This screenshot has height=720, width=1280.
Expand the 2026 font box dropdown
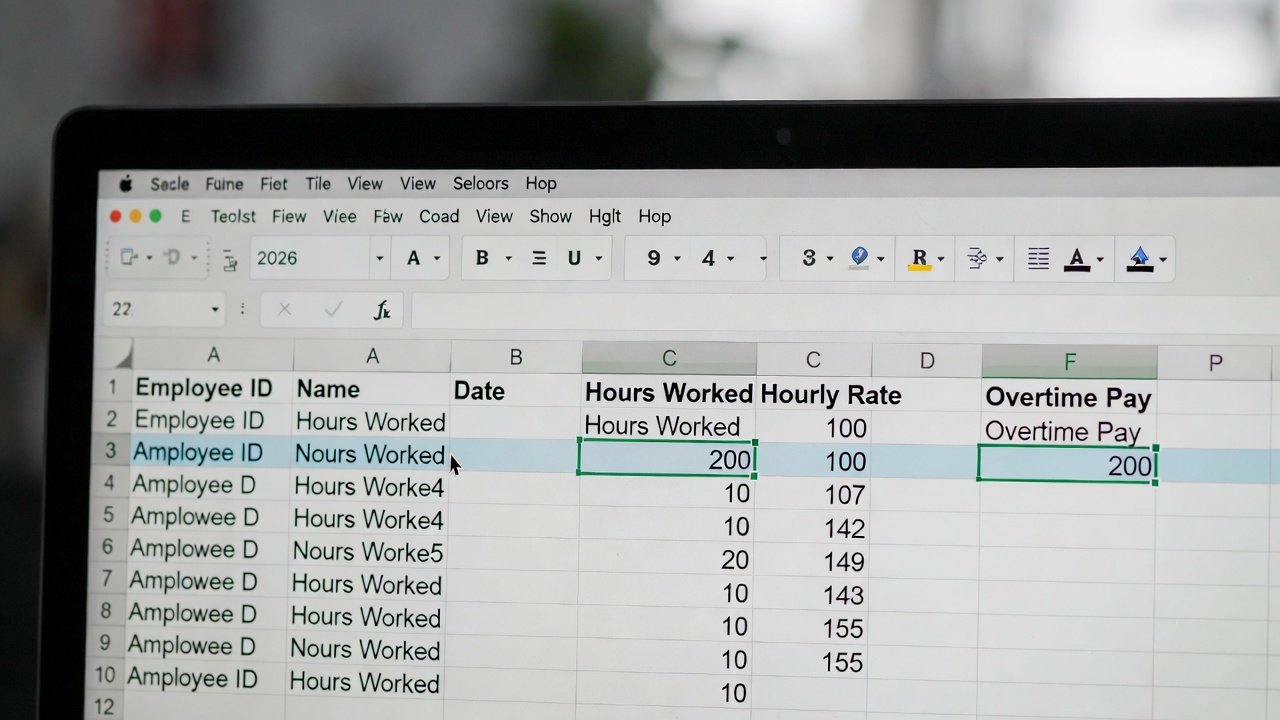(x=379, y=259)
